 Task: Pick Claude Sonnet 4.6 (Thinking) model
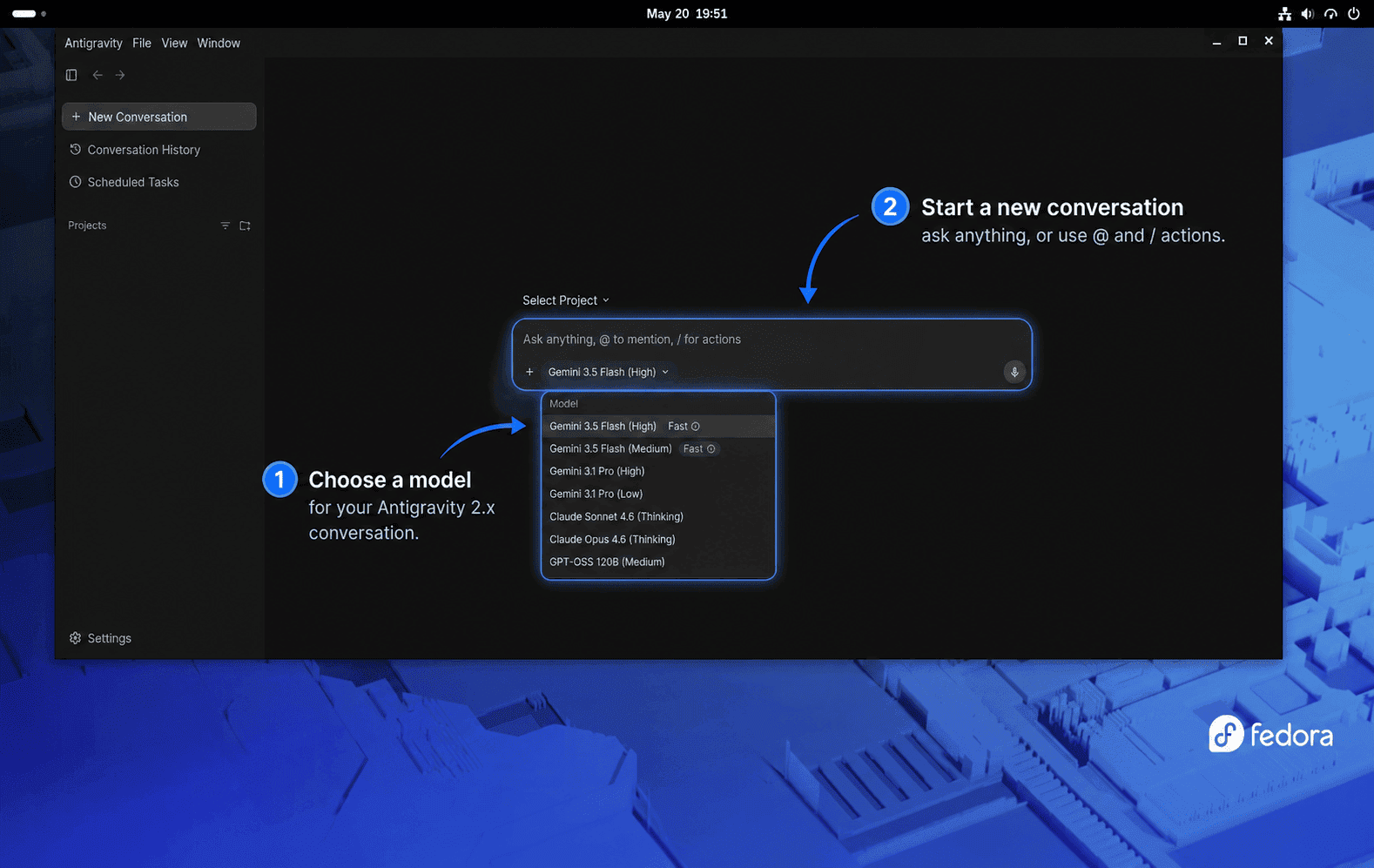[658, 517]
